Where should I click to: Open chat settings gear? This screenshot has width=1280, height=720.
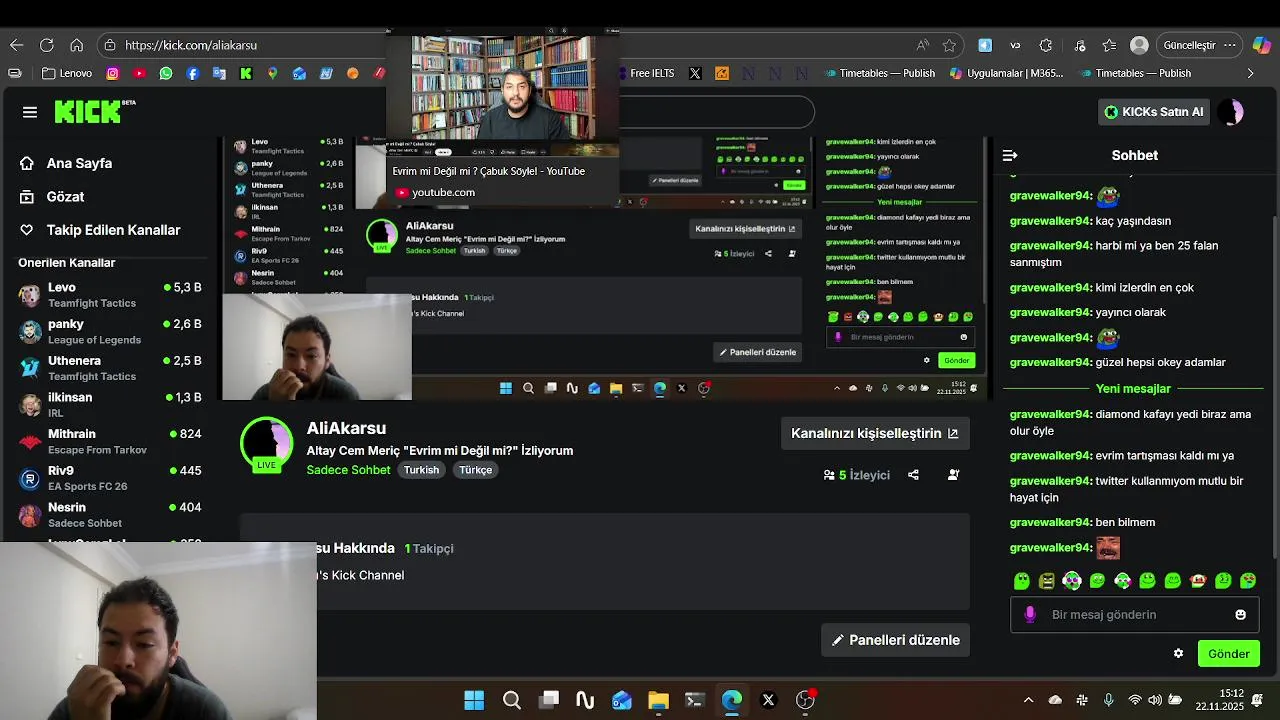tap(1178, 654)
